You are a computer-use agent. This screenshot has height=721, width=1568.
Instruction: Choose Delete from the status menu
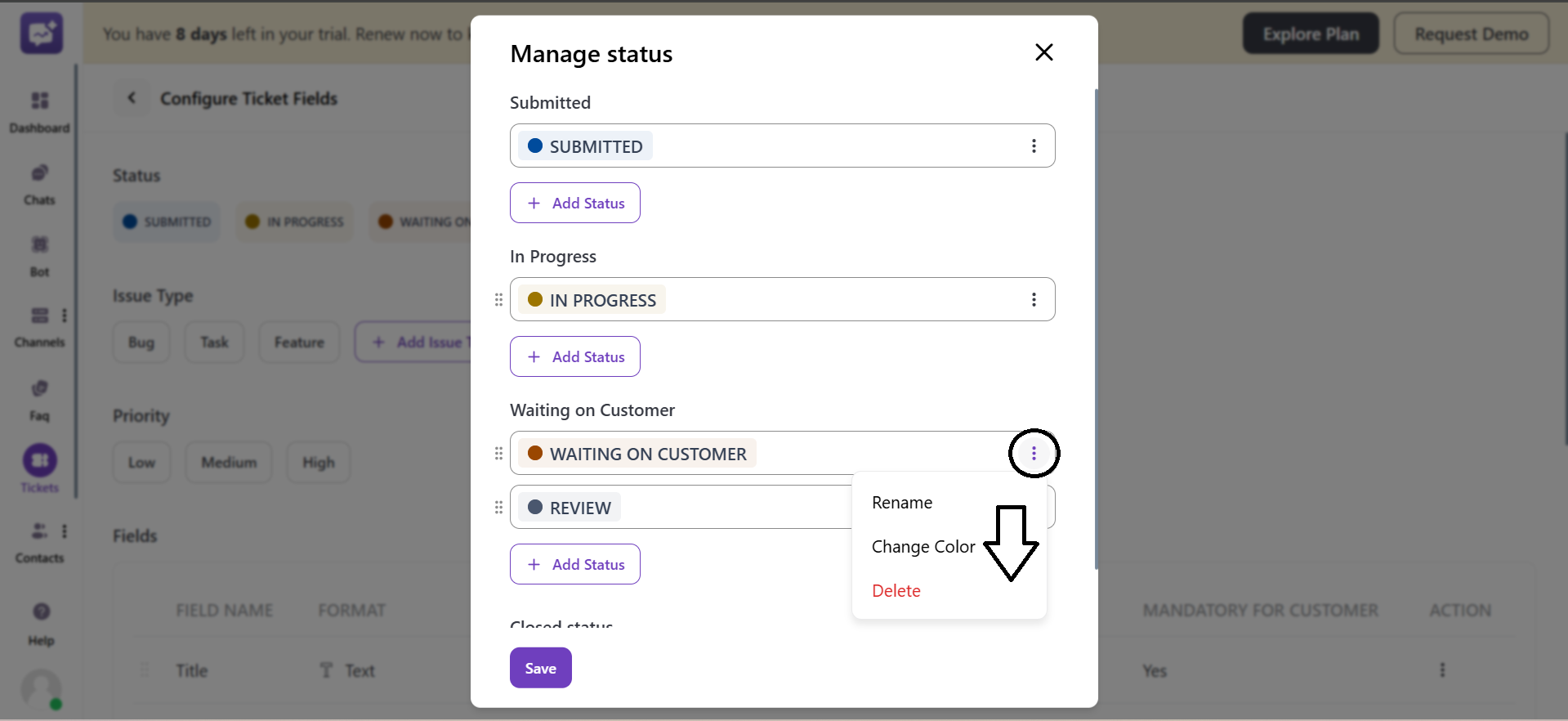(896, 591)
